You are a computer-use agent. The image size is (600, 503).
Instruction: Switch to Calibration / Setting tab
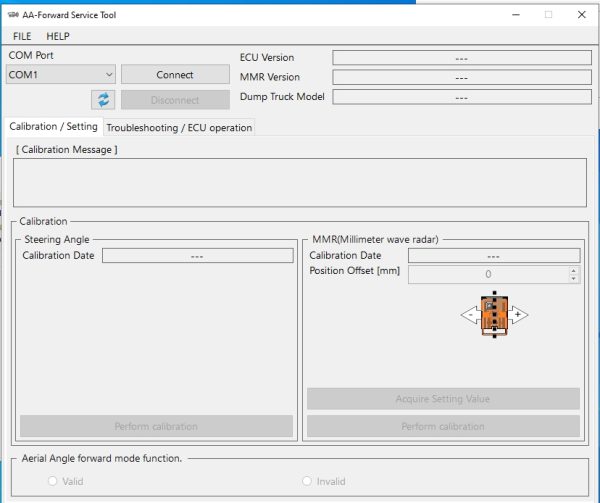tap(54, 127)
